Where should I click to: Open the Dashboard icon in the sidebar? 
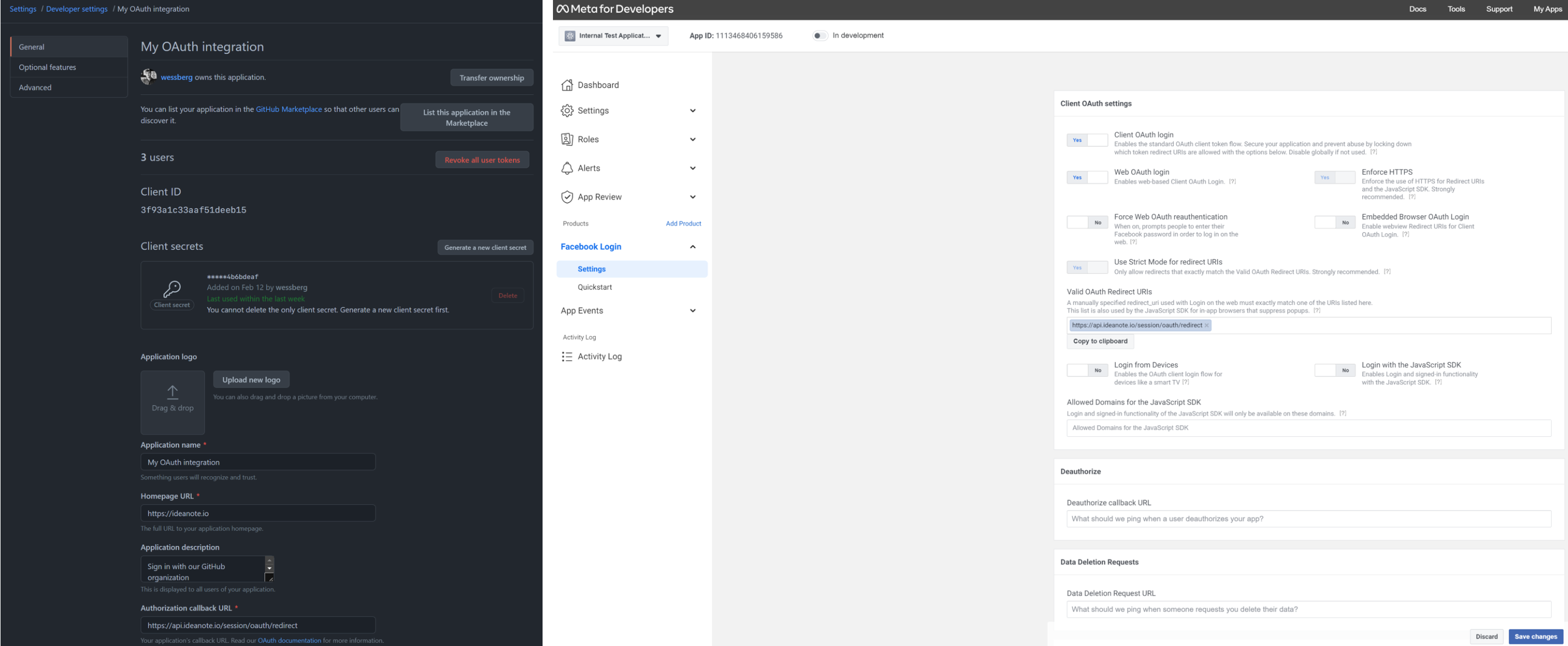(567, 85)
